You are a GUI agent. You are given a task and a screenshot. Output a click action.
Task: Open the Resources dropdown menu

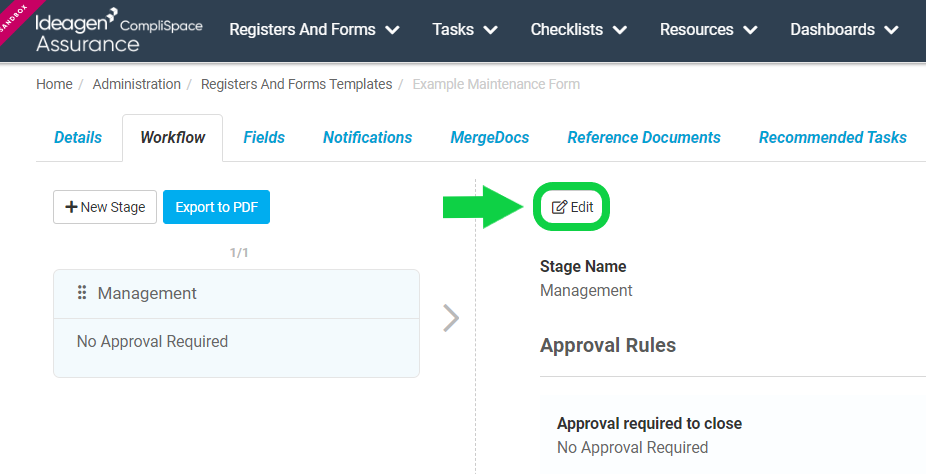coord(708,30)
